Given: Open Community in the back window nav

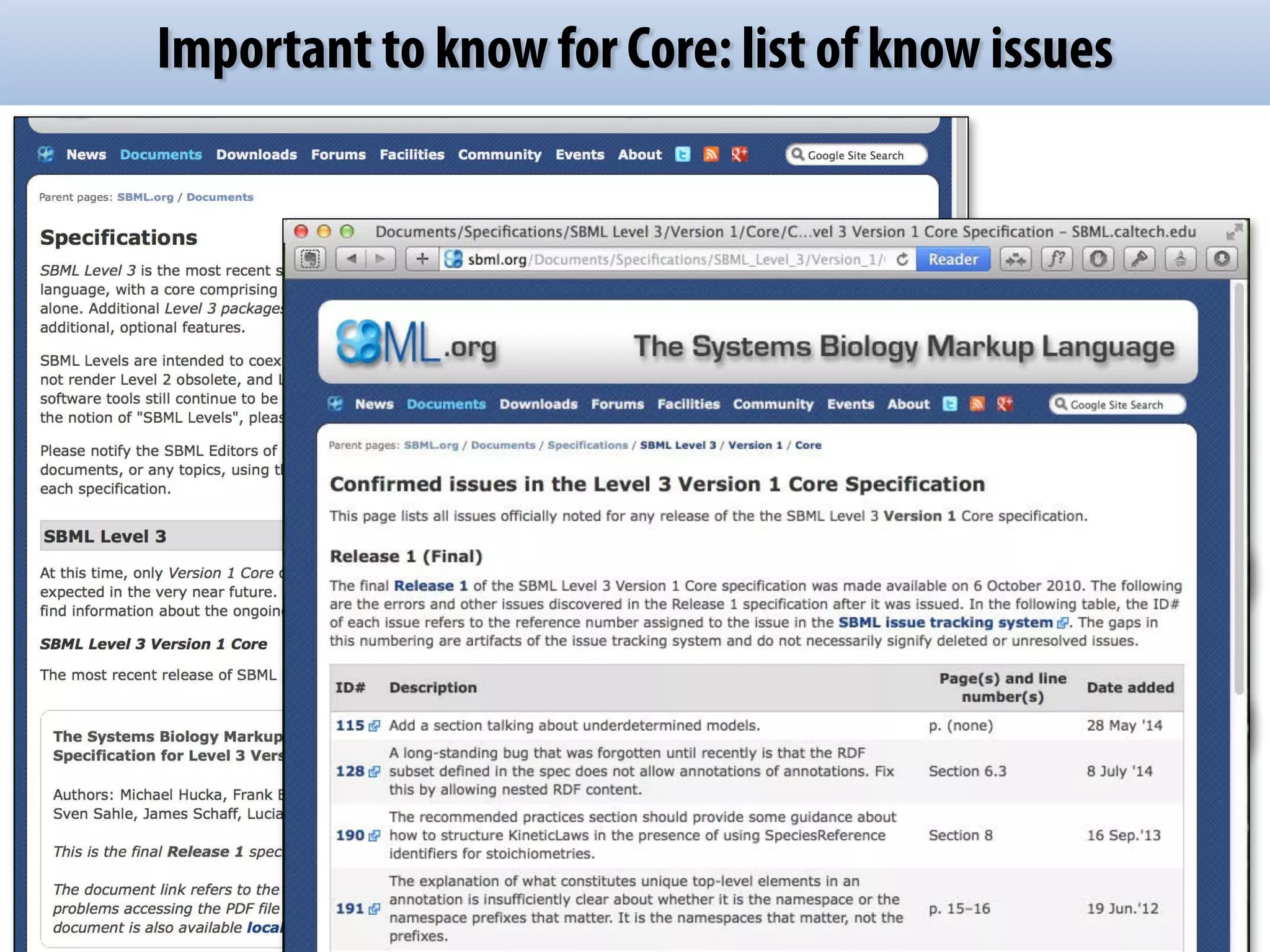Looking at the screenshot, I should [499, 154].
